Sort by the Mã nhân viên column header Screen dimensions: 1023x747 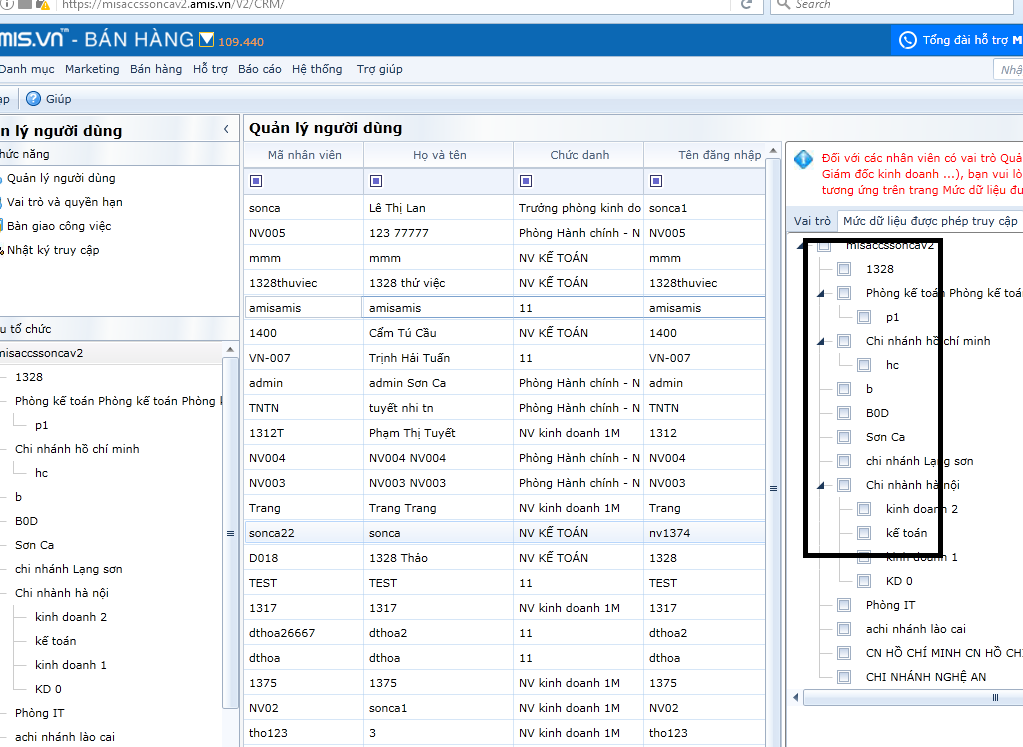[305, 155]
